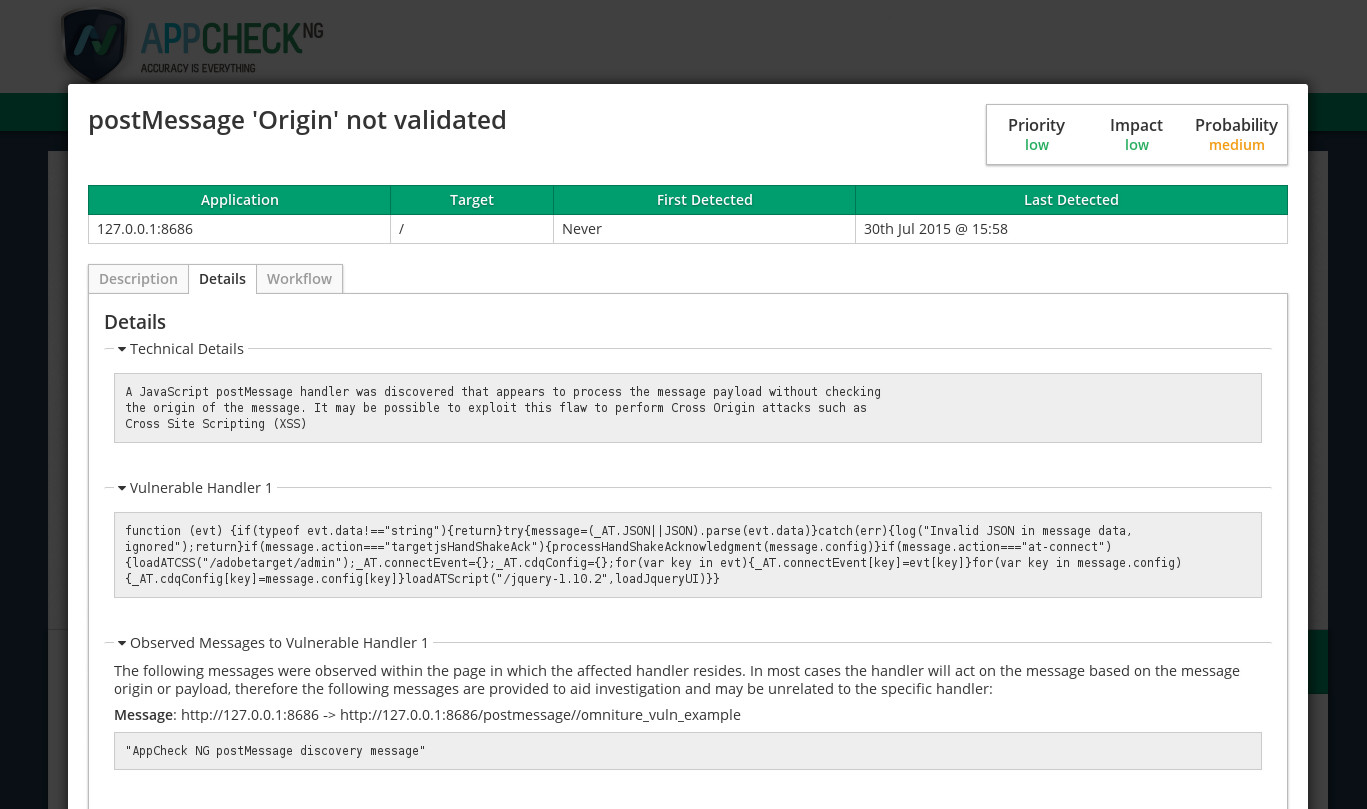The image size is (1367, 809).
Task: Select the Details tab
Action: [222, 279]
